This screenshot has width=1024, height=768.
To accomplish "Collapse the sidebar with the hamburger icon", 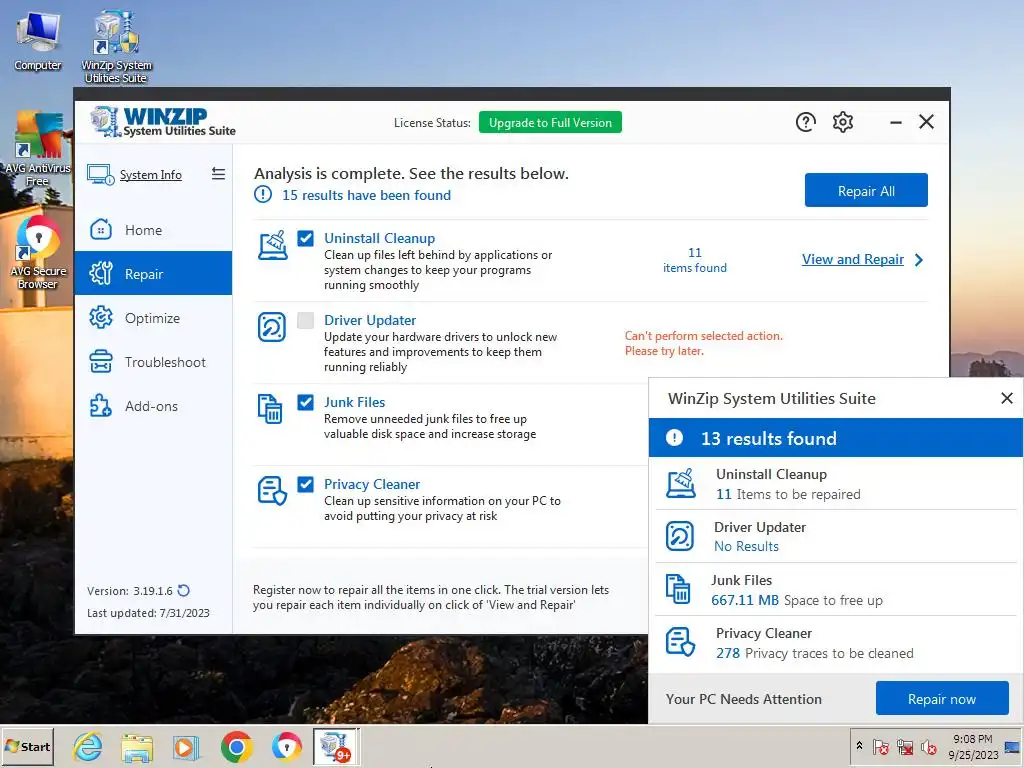I will (218, 174).
